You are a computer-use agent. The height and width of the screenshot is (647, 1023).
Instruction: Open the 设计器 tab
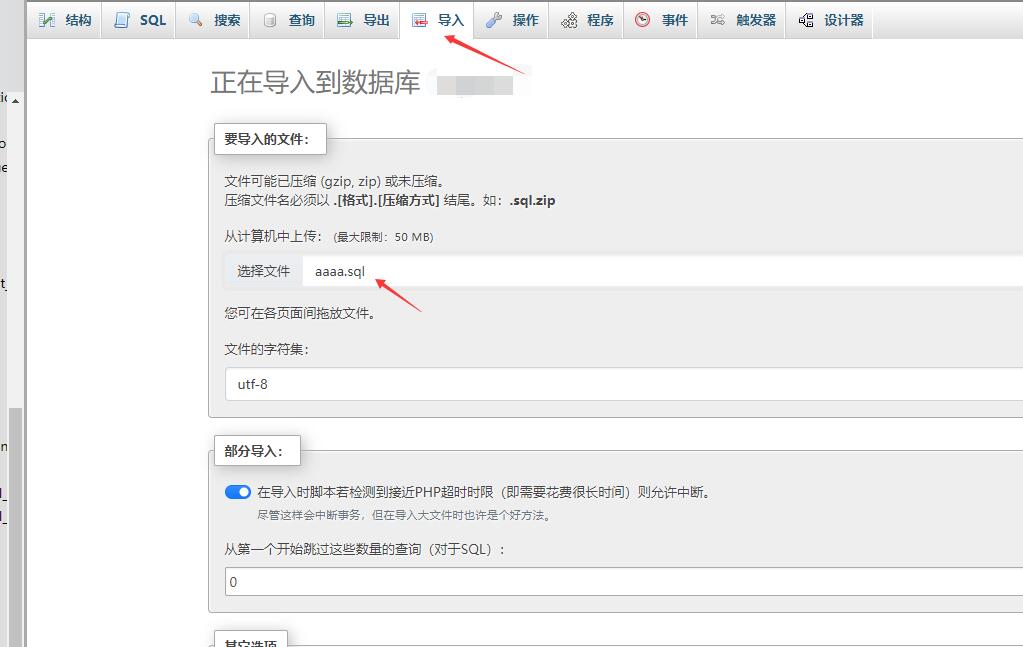[x=829, y=20]
